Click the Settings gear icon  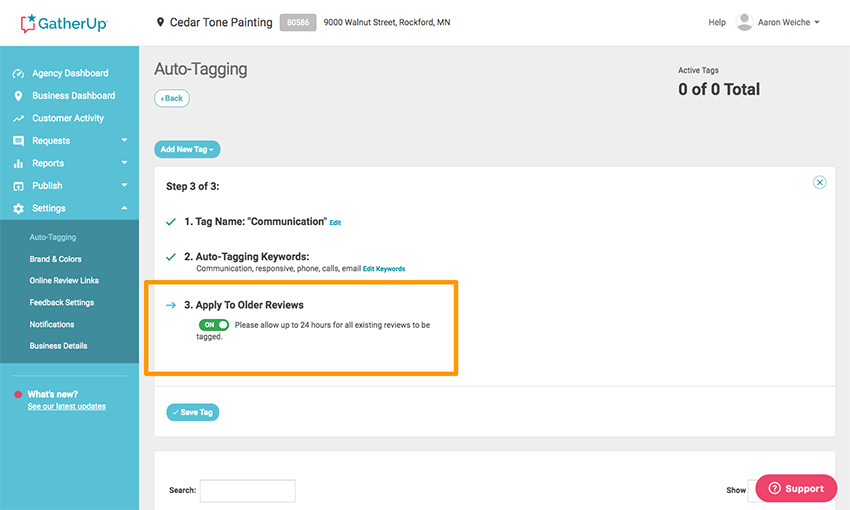pyautogui.click(x=18, y=209)
